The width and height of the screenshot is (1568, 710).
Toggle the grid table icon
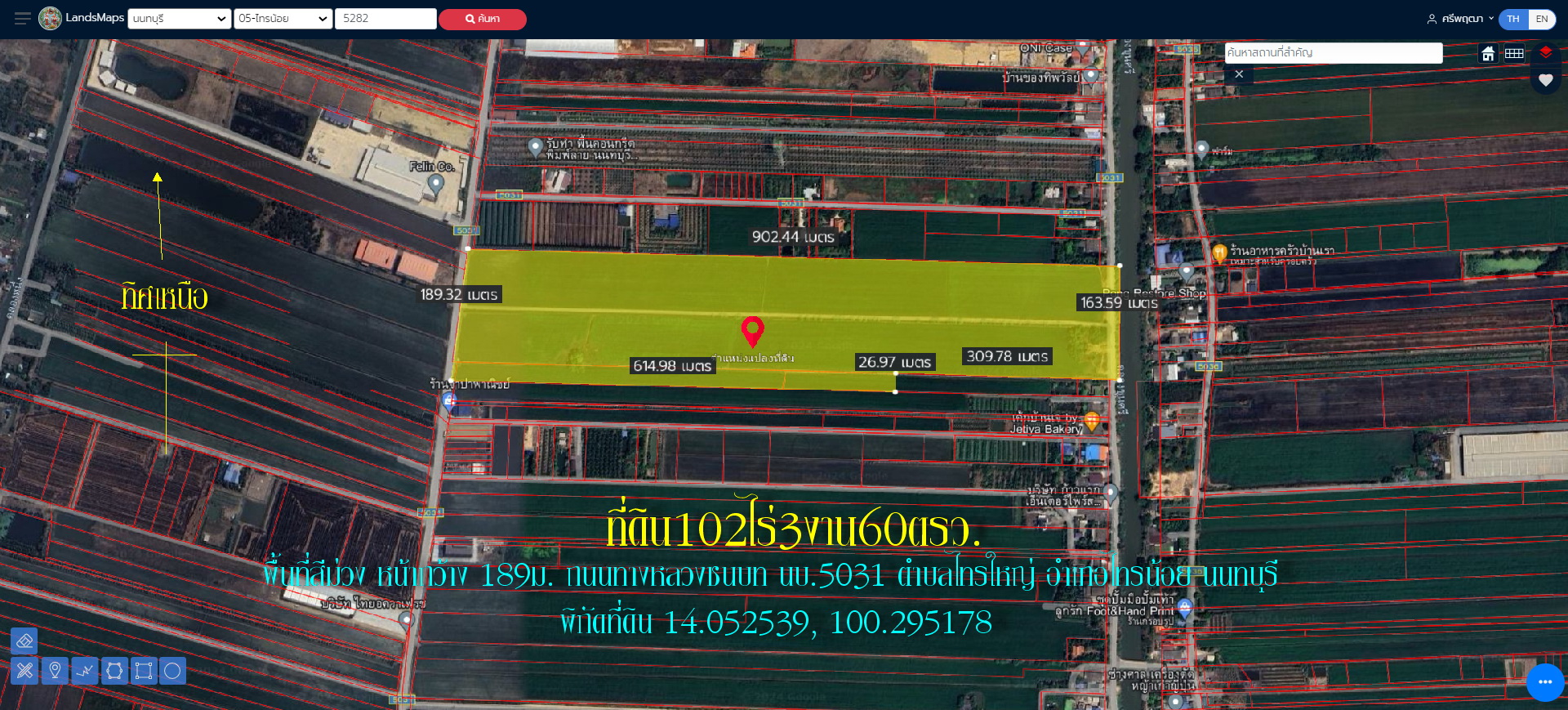(x=1514, y=54)
